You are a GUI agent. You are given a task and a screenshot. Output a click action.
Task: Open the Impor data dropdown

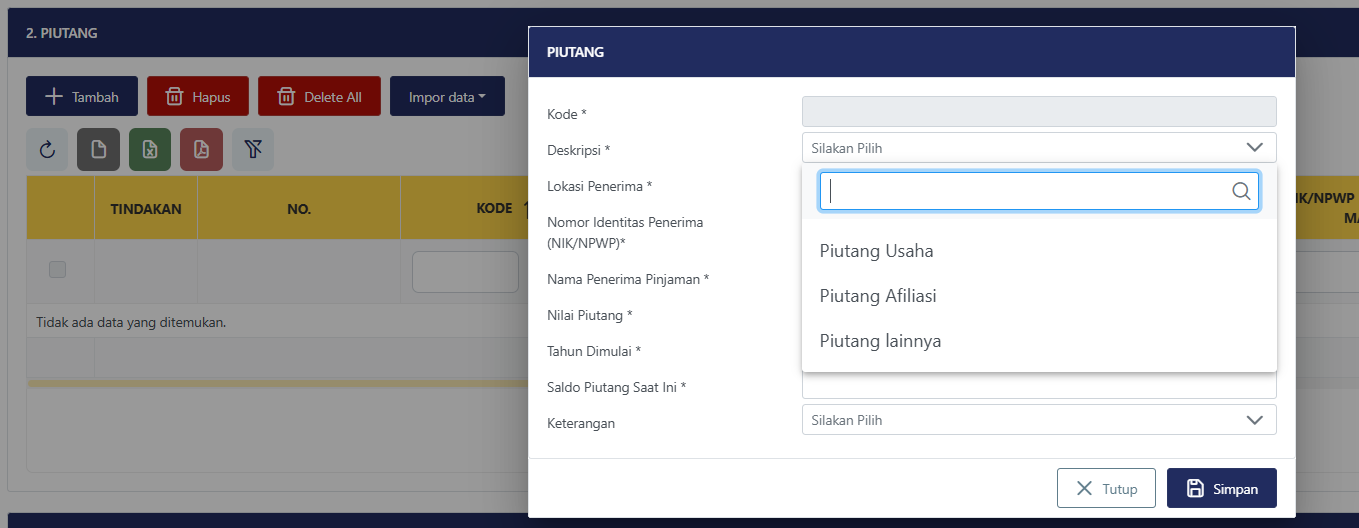(447, 97)
